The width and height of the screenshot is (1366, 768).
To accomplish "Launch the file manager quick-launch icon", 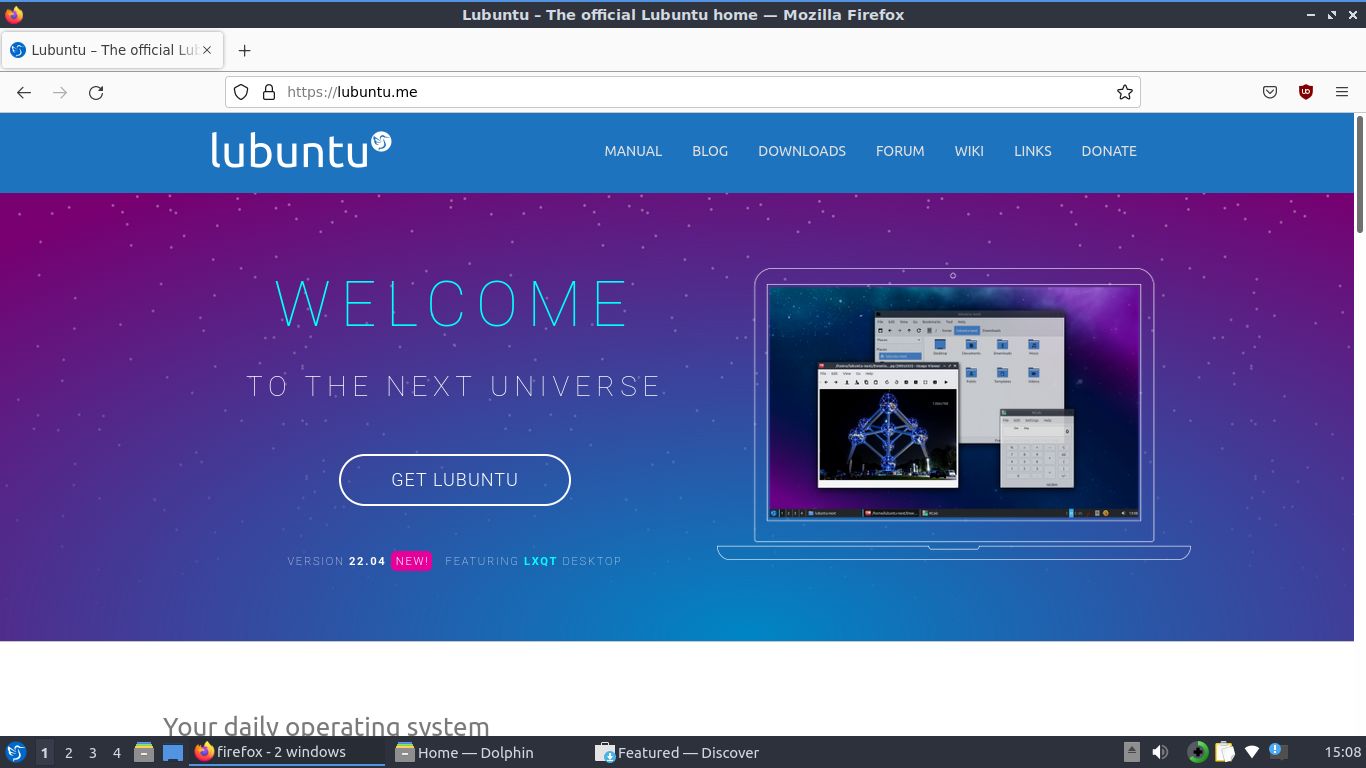I will coord(144,752).
